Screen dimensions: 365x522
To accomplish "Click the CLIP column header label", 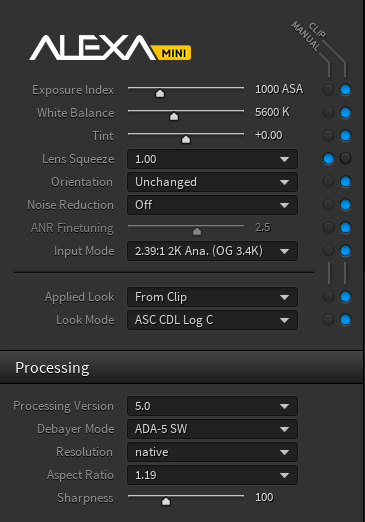I will [317, 30].
